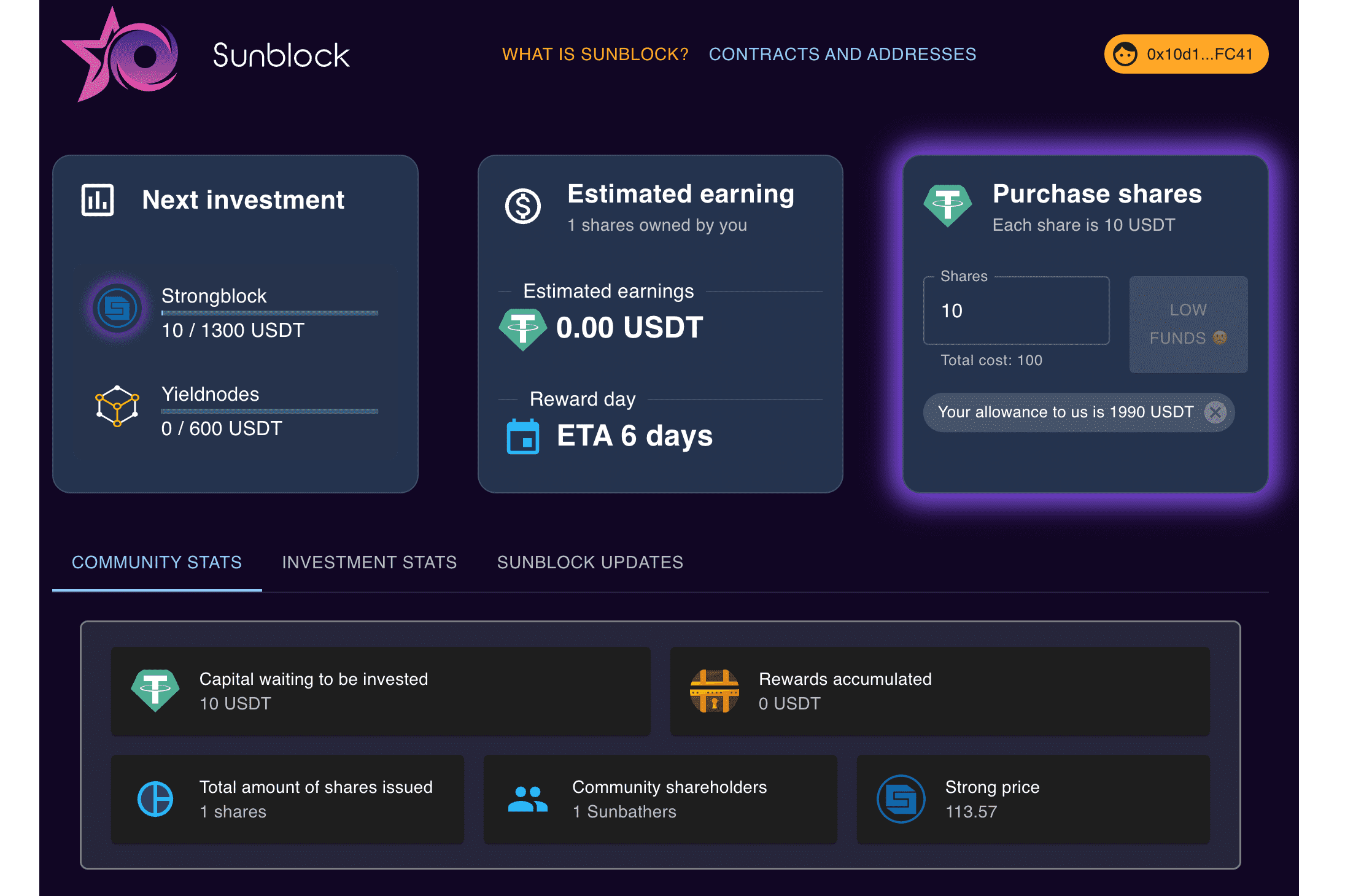Click the Tether icon in Purchase shares
This screenshot has height=896, width=1345.
click(x=948, y=206)
